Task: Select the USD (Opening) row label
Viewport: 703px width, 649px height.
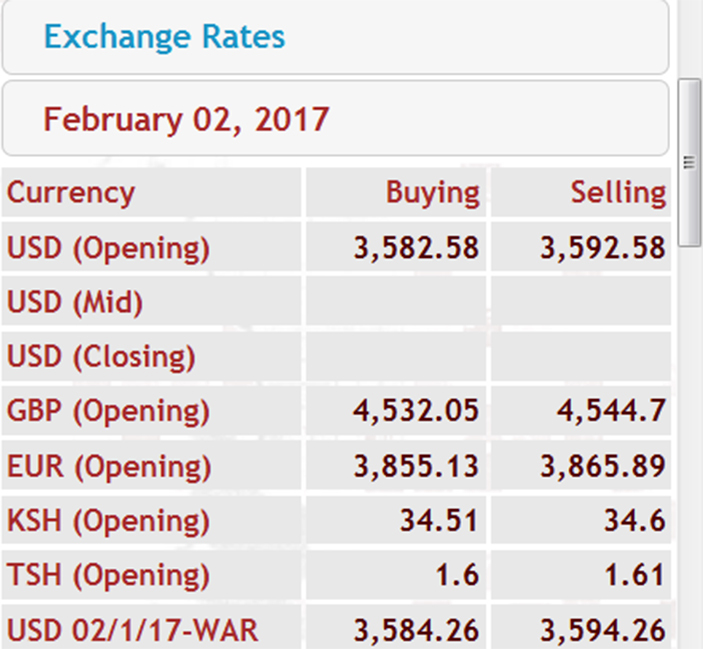Action: (x=108, y=248)
